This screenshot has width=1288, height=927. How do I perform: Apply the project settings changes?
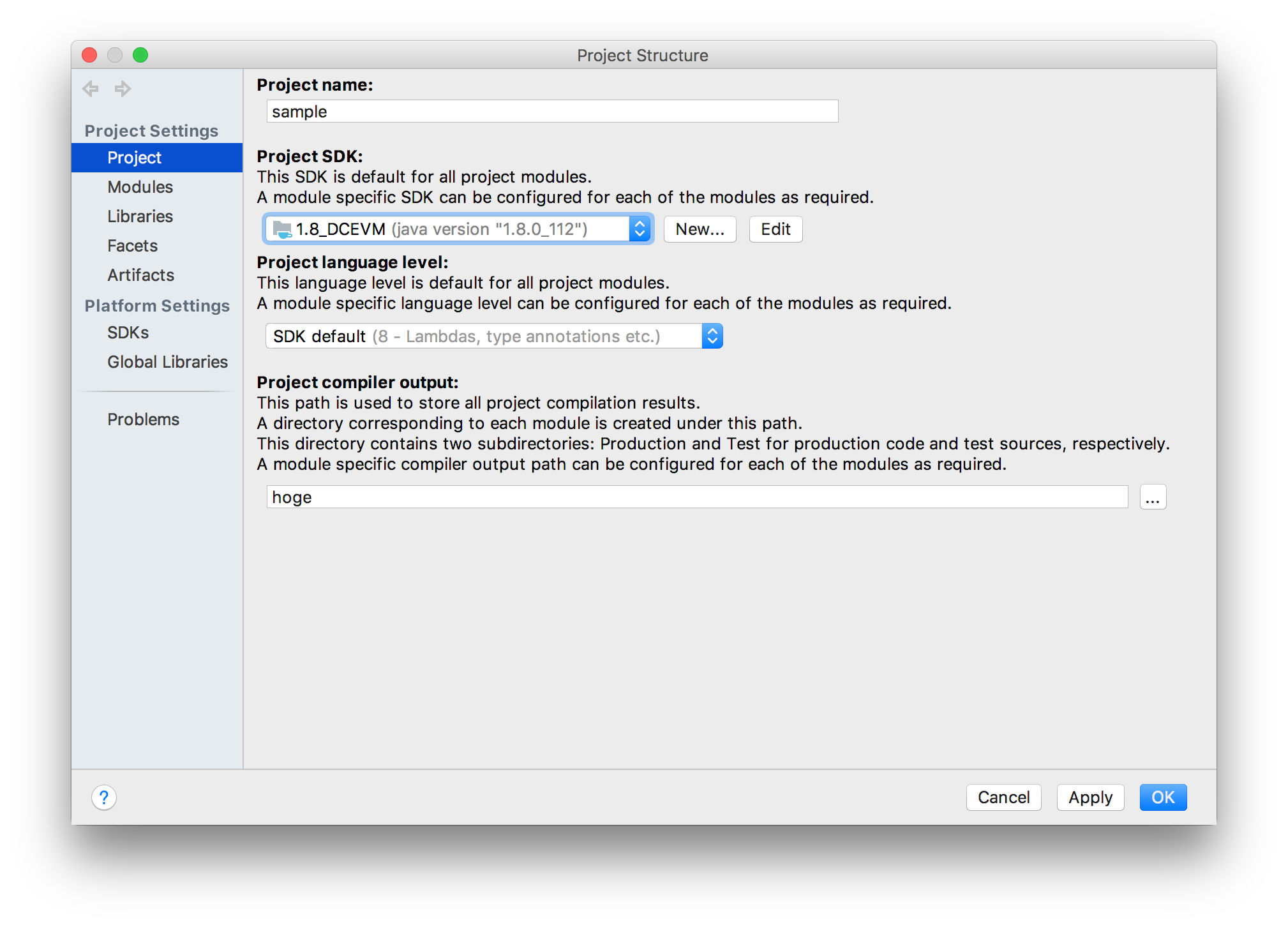(1090, 797)
